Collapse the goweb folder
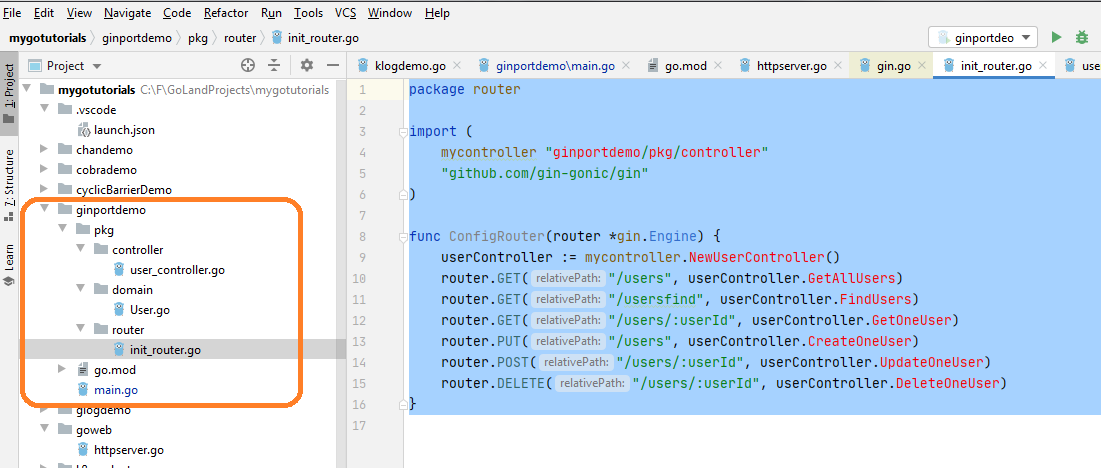The image size is (1101, 468). [x=45, y=429]
